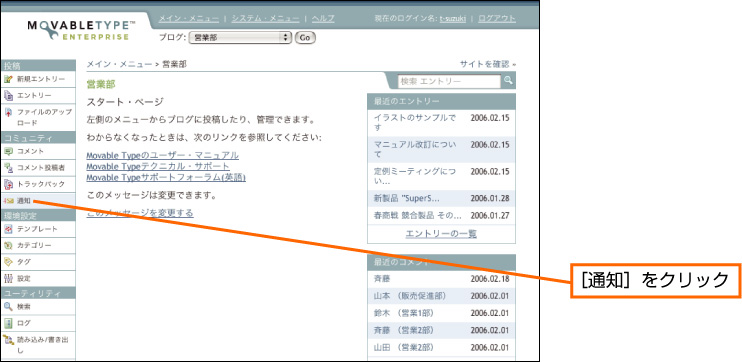Click into the 検索 エントリー search field
This screenshot has width=742, height=362.
click(449, 81)
